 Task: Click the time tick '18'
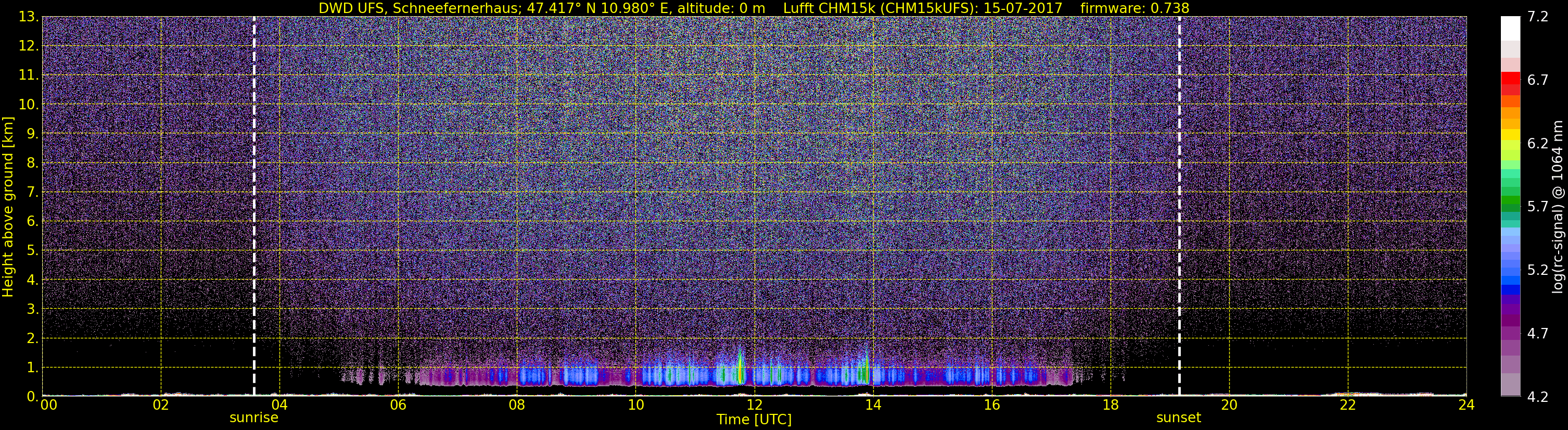pyautogui.click(x=1110, y=405)
